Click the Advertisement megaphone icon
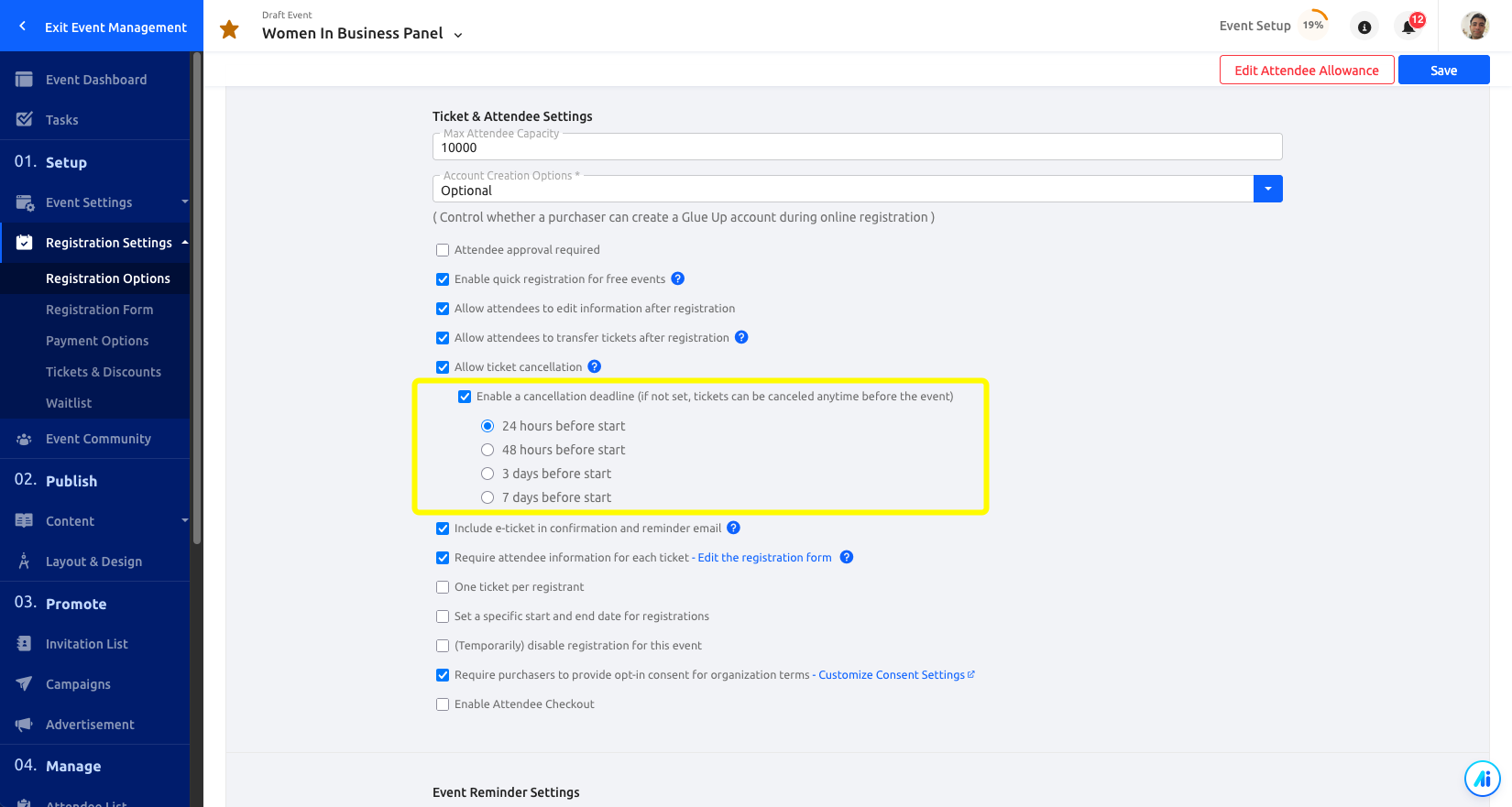Screen dimensions: 1512x807 tap(25, 725)
